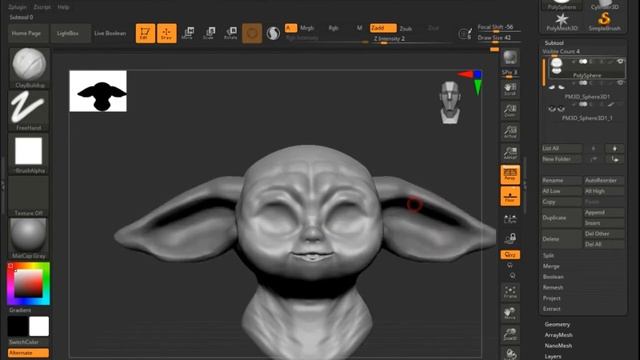The image size is (640, 360).
Task: Select the Draw mode button
Action: tap(167, 33)
